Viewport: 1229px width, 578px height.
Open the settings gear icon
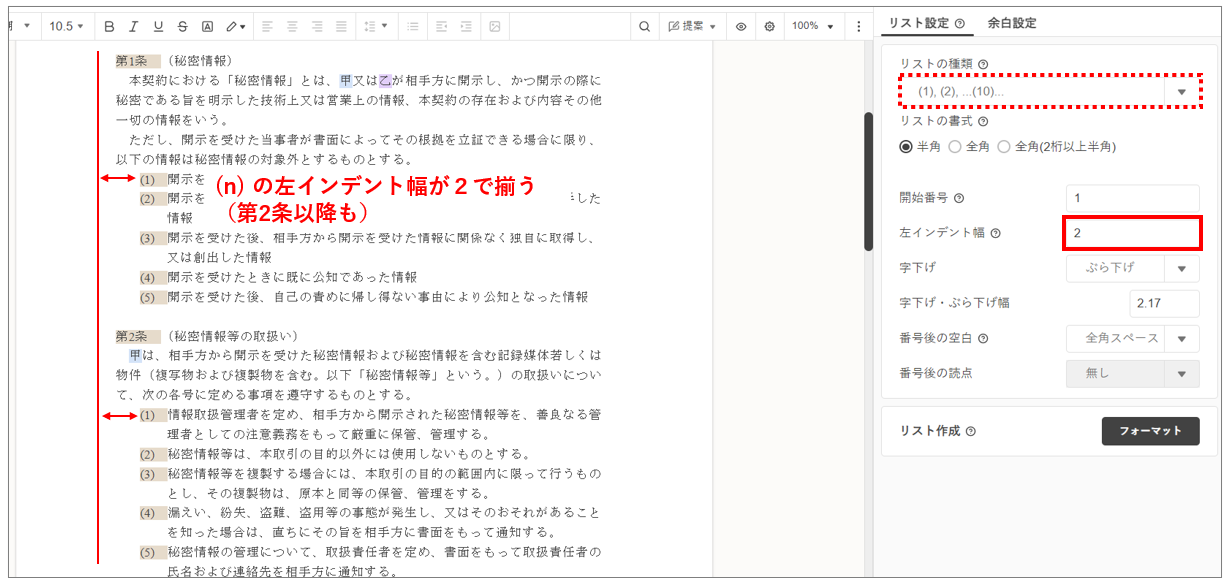769,26
